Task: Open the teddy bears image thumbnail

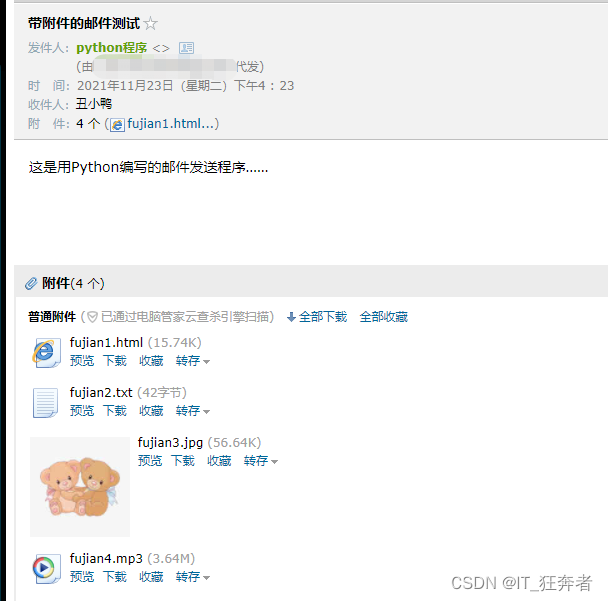Action: 80,487
